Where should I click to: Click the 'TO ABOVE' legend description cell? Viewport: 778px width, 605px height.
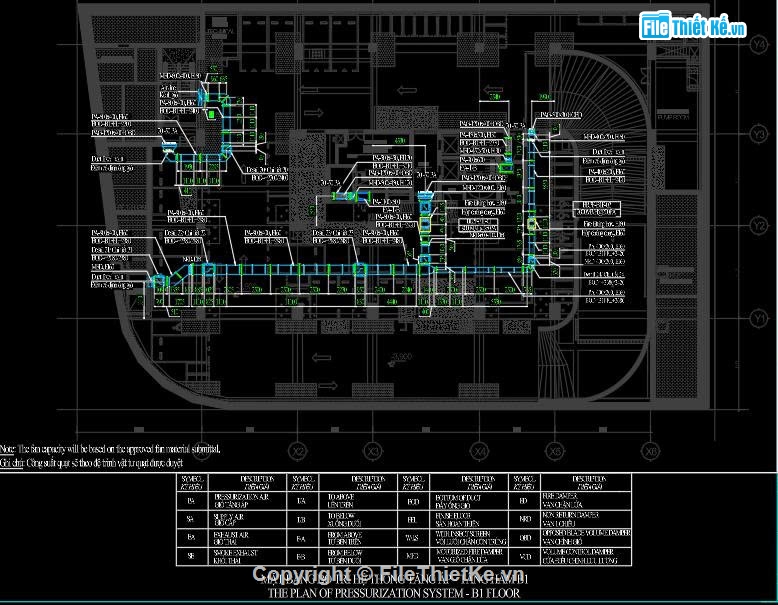tap(359, 500)
